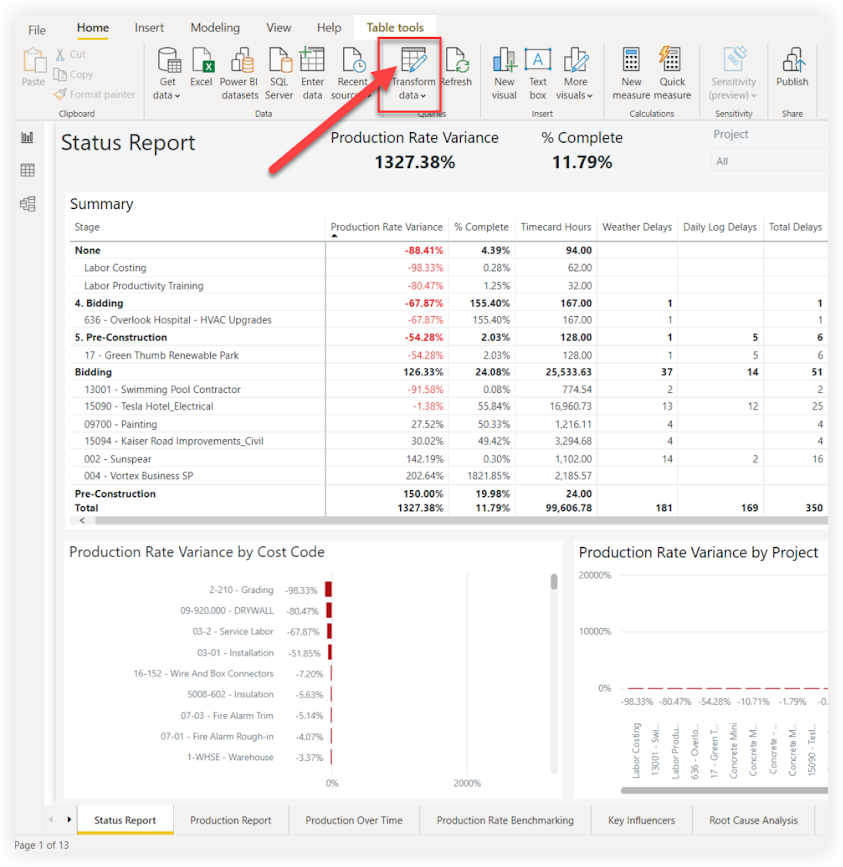Create a New measure
843x867 pixels.
coord(631,73)
